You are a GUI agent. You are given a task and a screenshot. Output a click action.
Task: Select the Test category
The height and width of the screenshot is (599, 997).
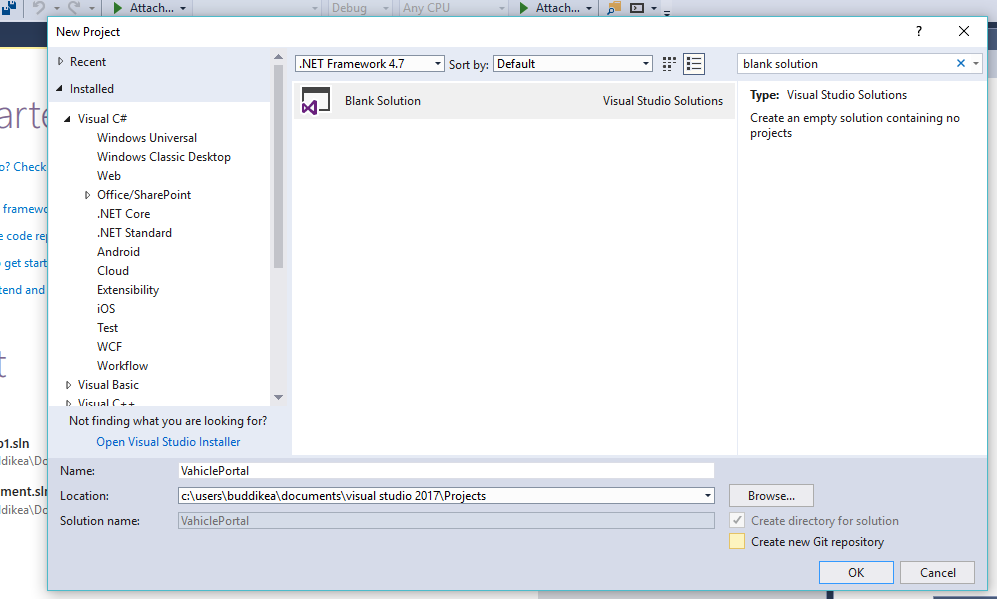[107, 327]
